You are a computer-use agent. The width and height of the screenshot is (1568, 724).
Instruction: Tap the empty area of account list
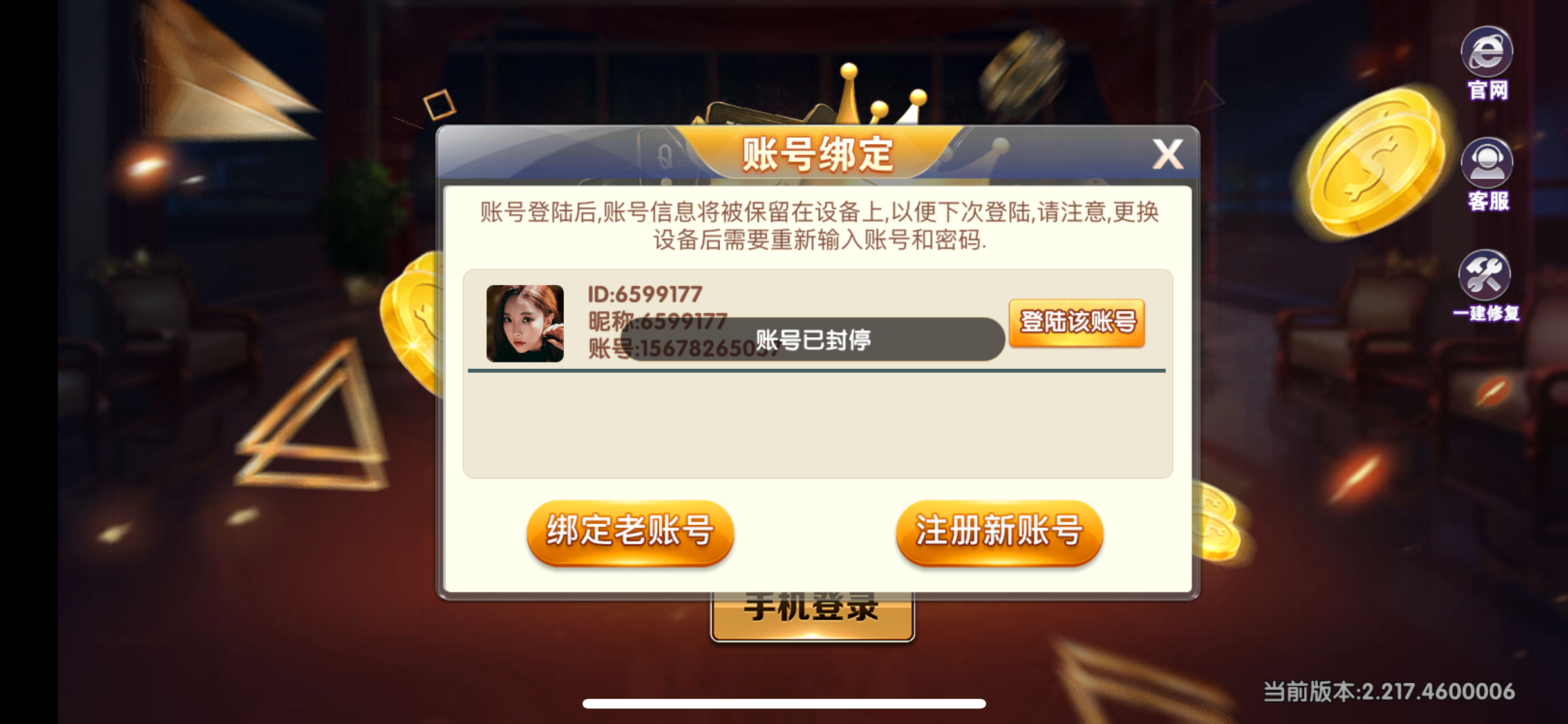(817, 425)
